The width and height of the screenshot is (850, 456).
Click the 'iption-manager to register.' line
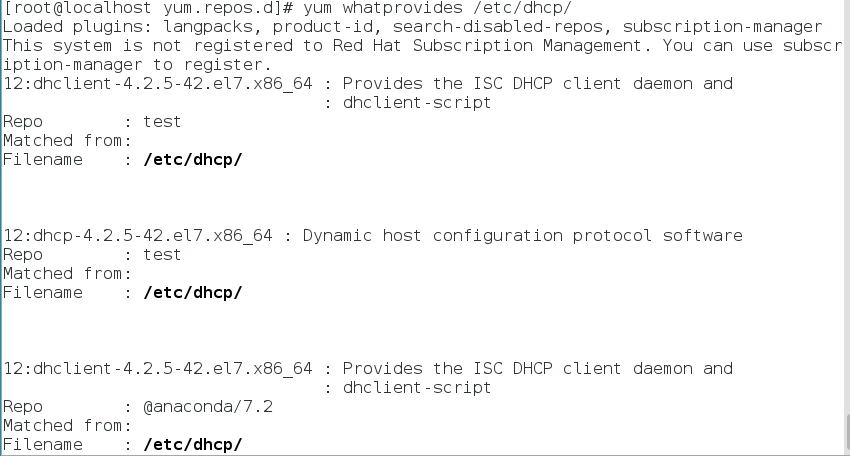(123, 64)
